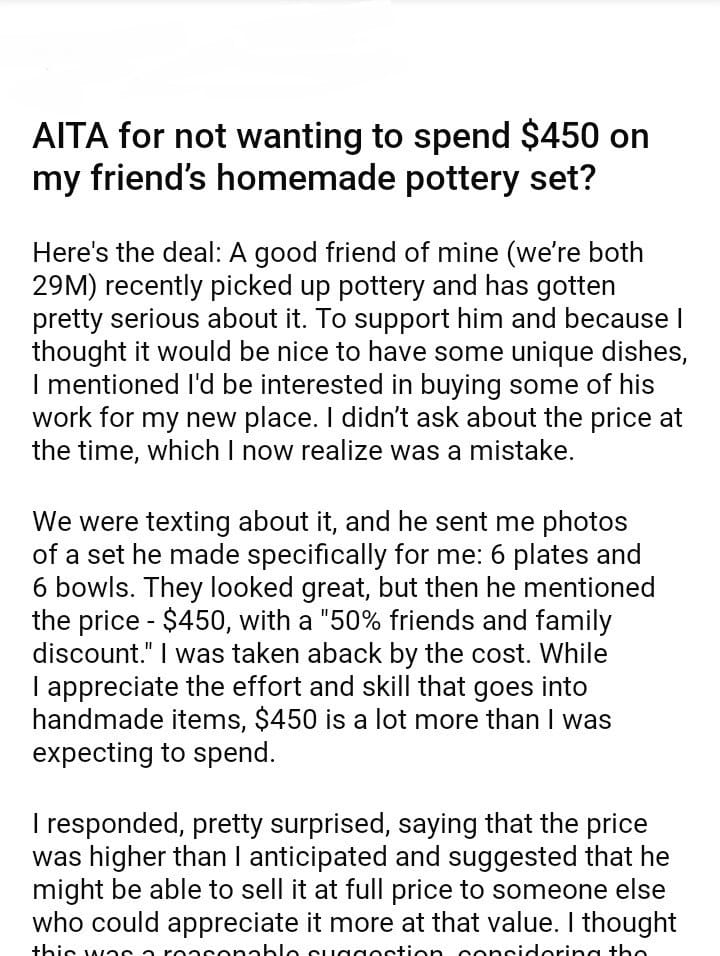
Task: Click "which I now realize was a mistake"
Action: pyautogui.click(x=361, y=451)
